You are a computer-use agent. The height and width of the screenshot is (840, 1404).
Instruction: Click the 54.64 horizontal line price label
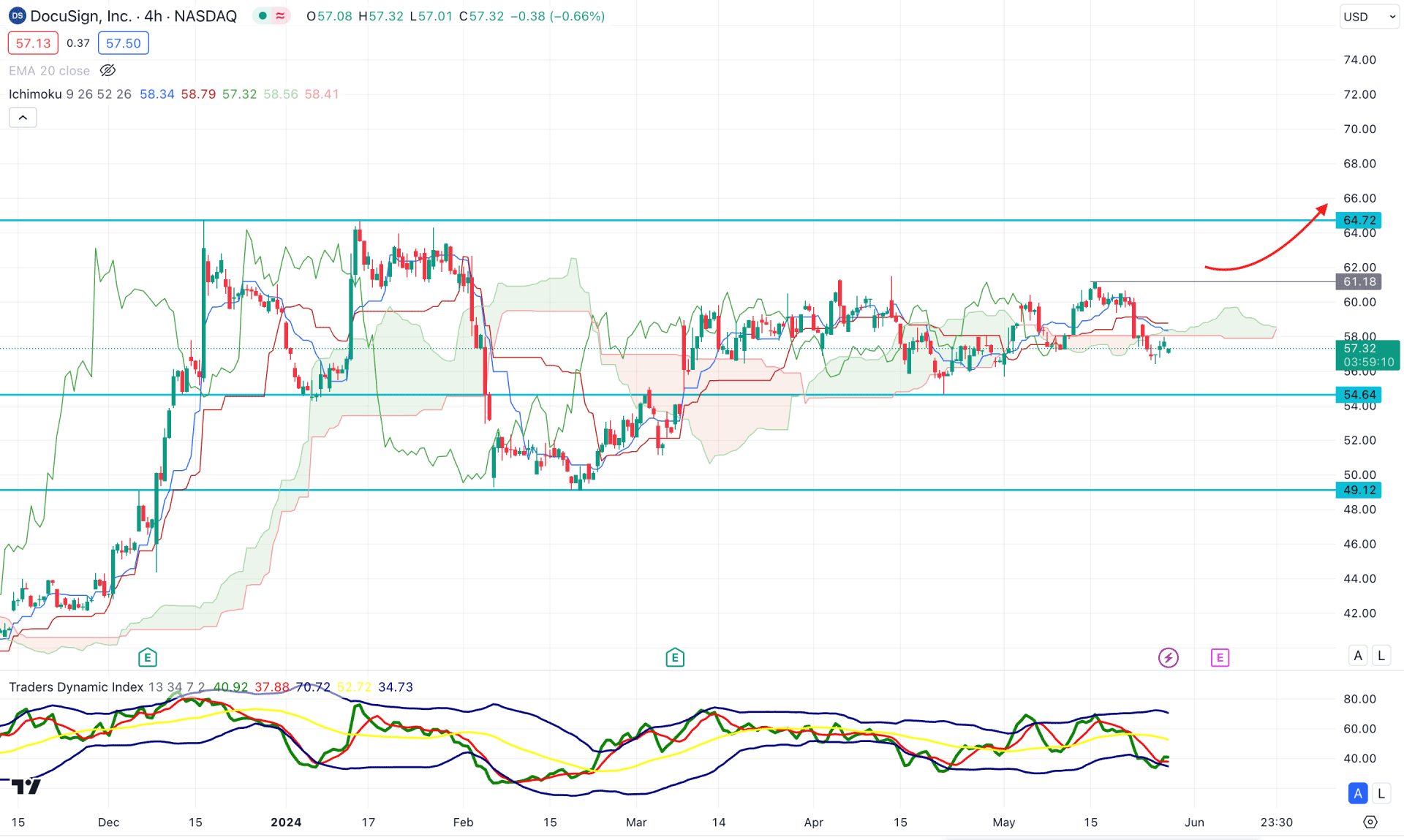[1359, 395]
